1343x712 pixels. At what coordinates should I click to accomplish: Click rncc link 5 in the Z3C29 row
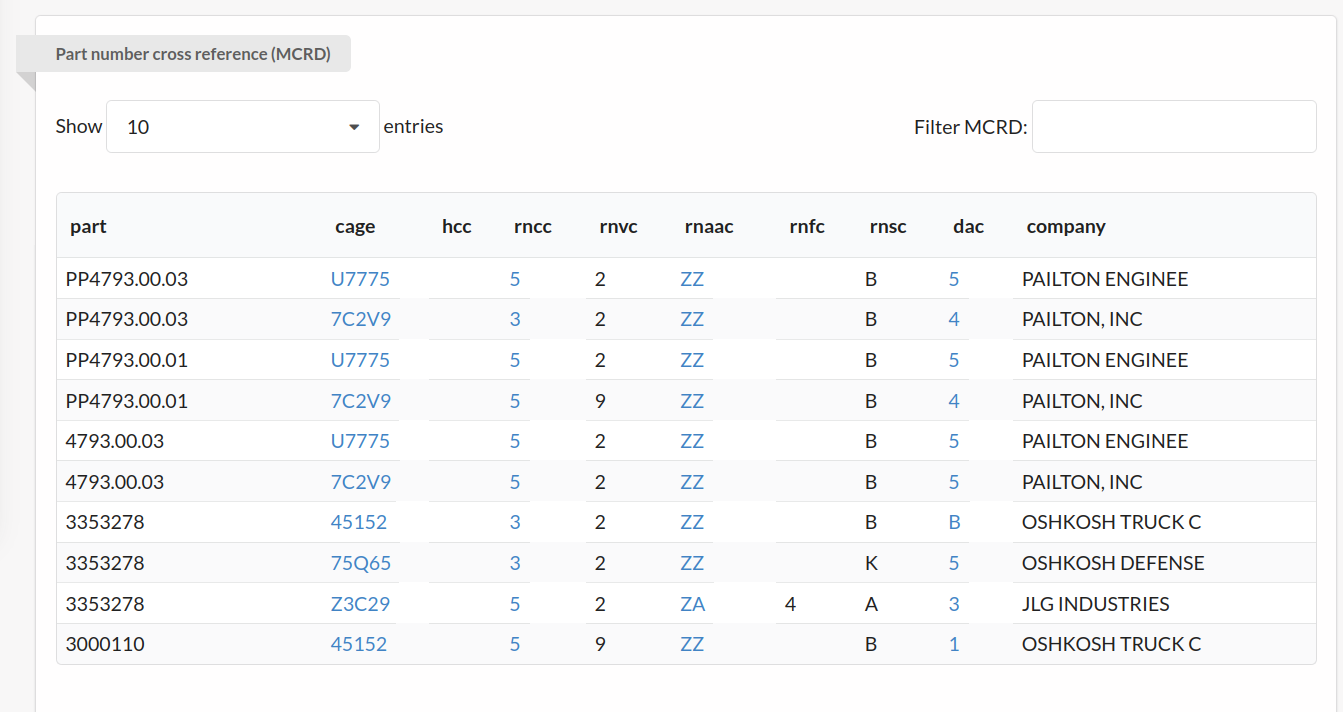point(515,604)
